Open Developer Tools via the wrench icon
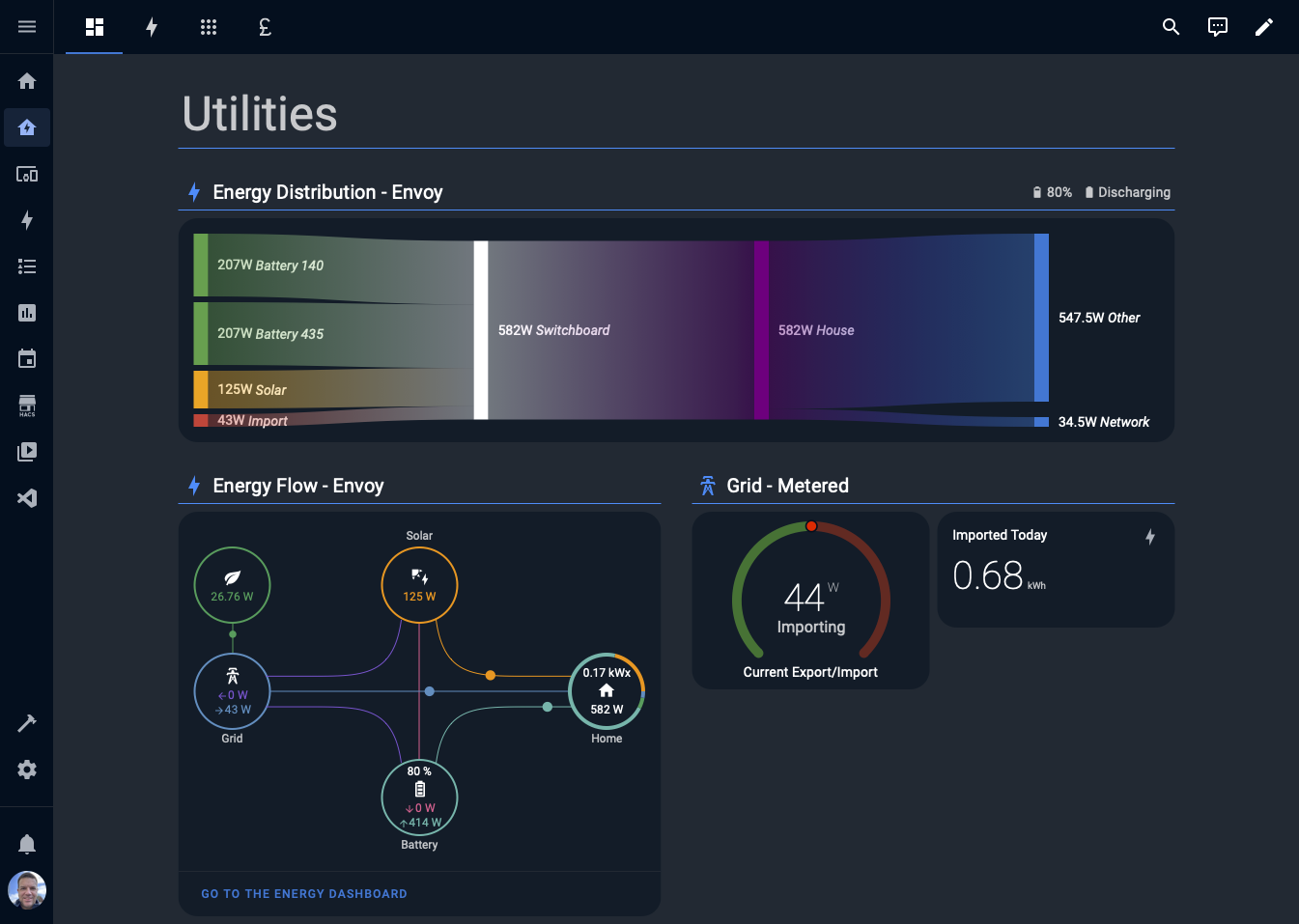 (x=26, y=722)
